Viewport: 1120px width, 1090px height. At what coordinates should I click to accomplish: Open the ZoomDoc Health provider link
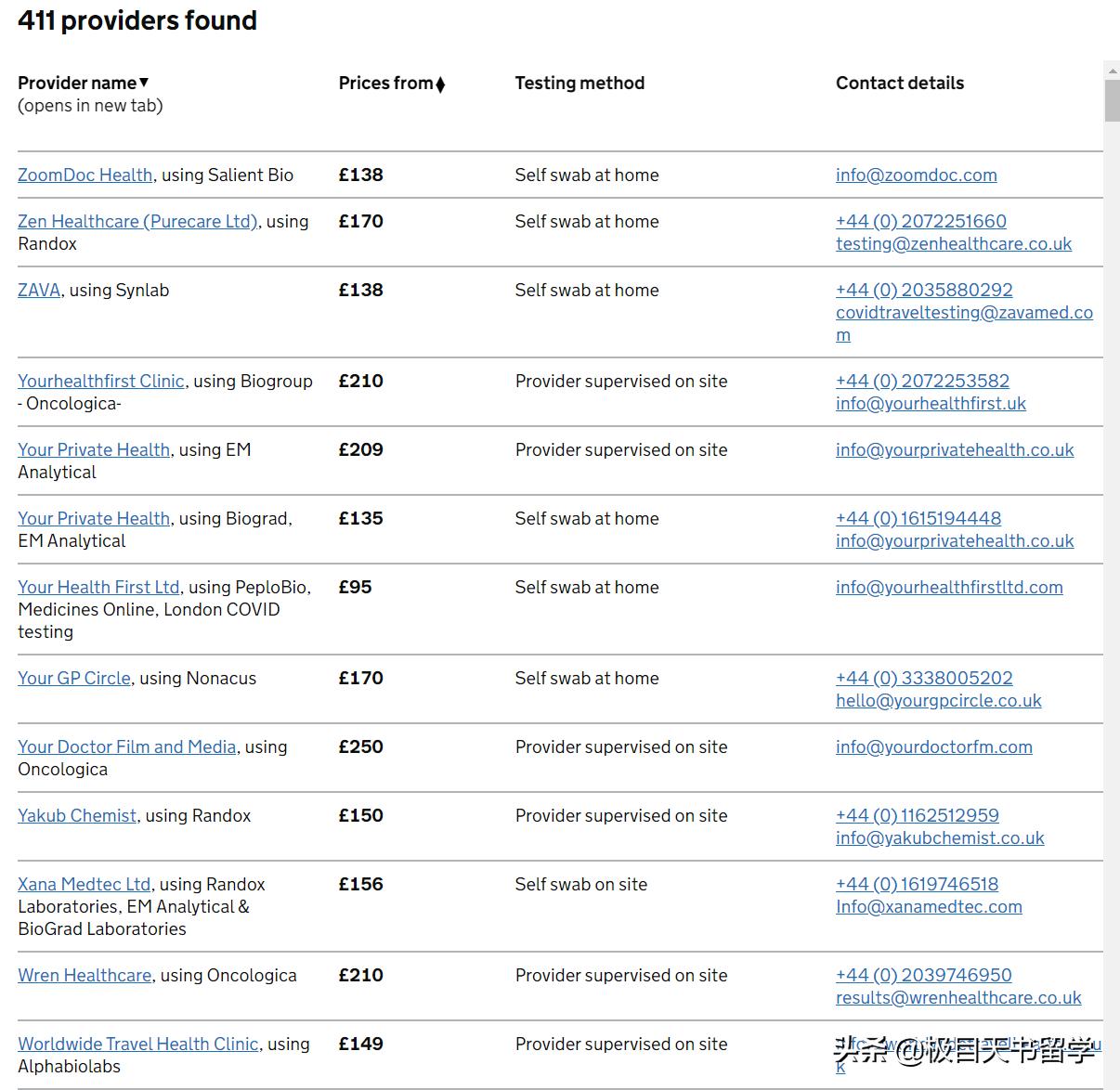coord(85,175)
